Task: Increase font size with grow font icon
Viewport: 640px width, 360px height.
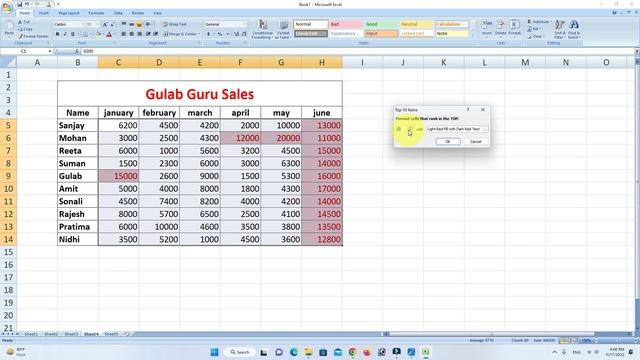Action: [x=104, y=24]
